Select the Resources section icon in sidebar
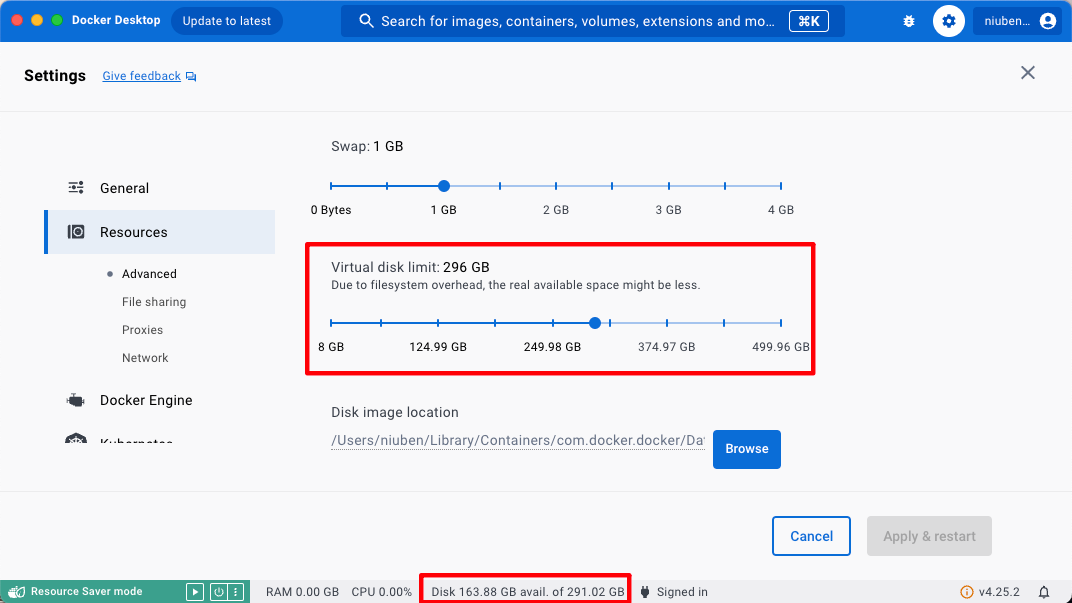Screen dimensions: 1072x603 tap(75, 231)
